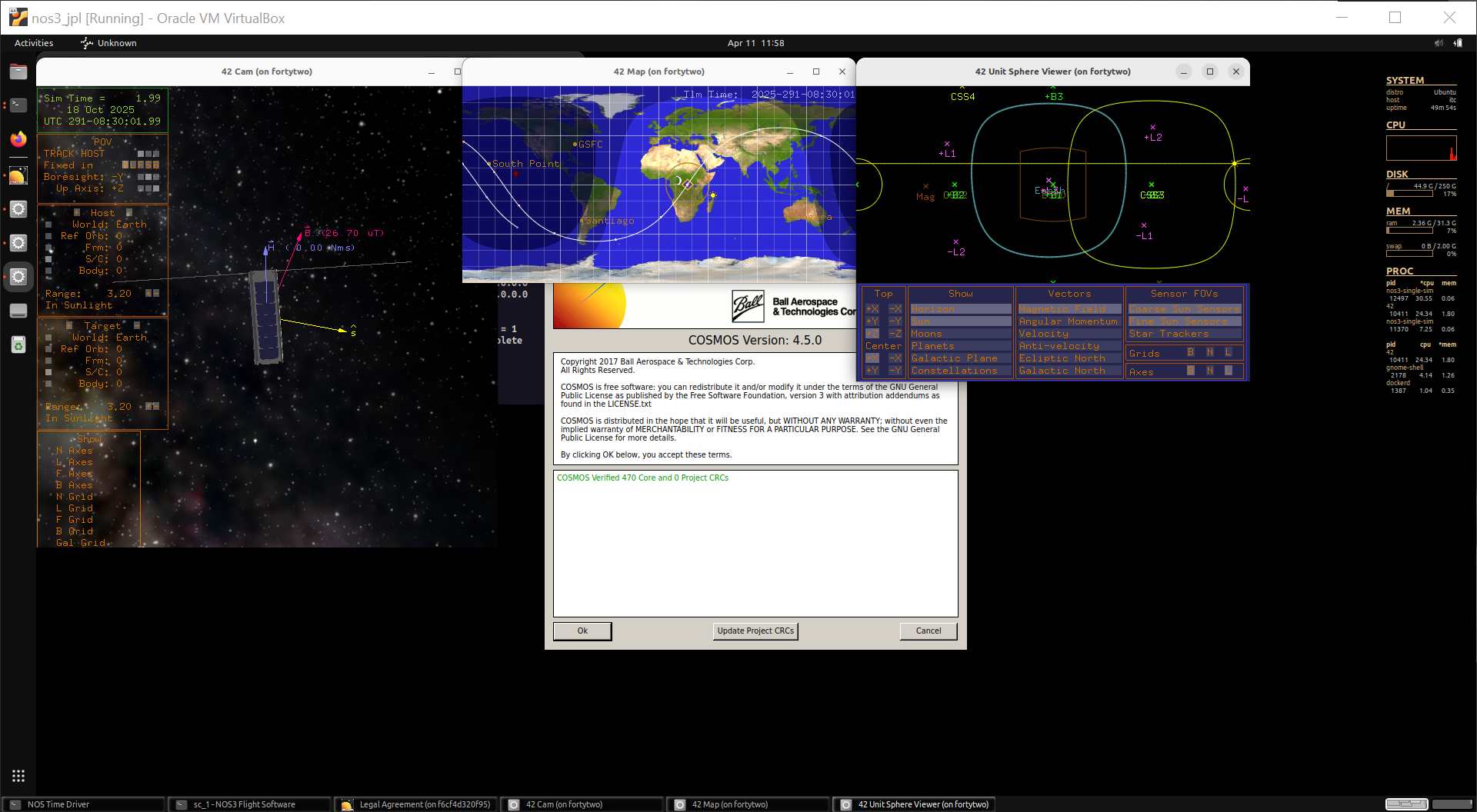Toggle Fine Sun Sensors FOV
Image resolution: width=1477 pixels, height=812 pixels.
1185,321
